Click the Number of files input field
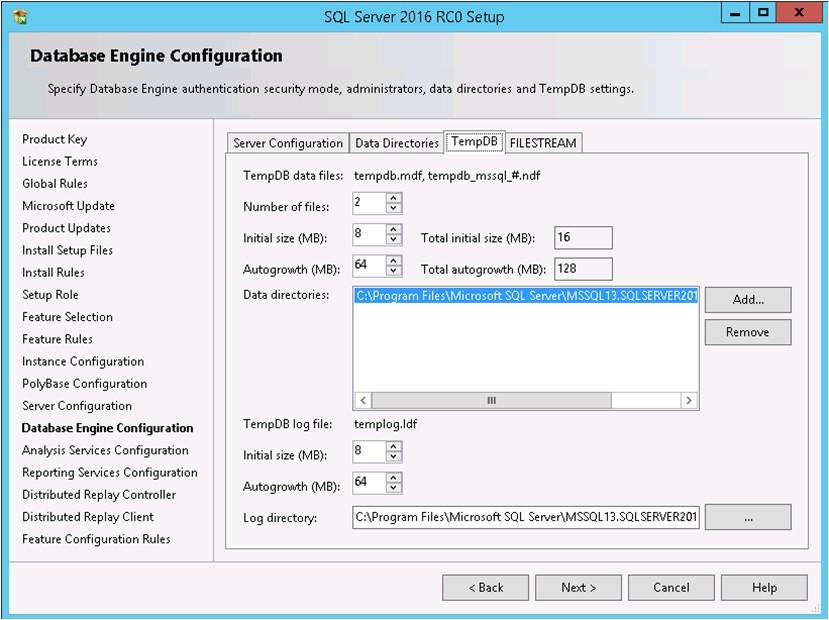This screenshot has height=620, width=829. pyautogui.click(x=370, y=203)
